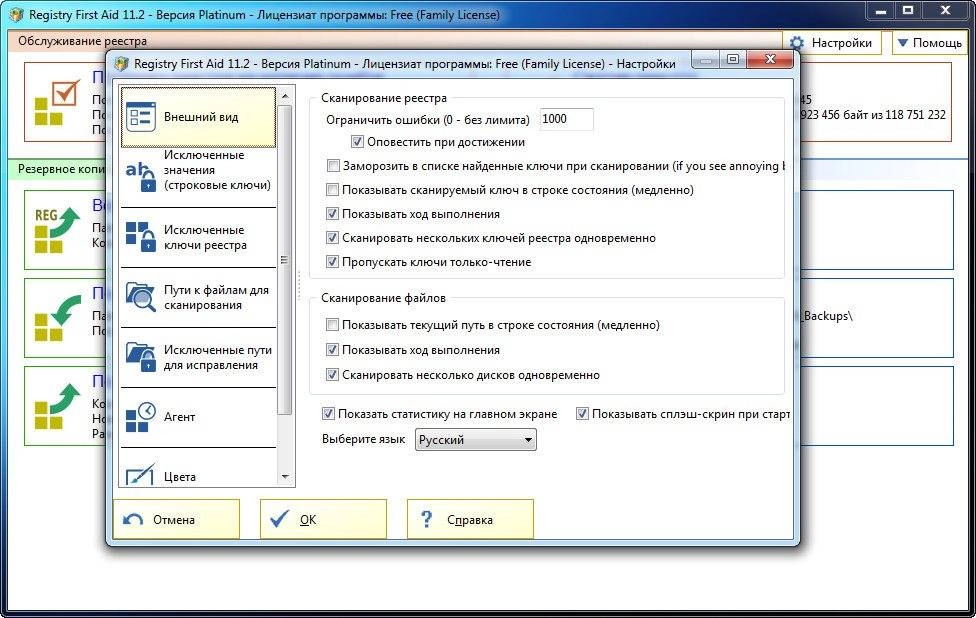This screenshot has height=618, width=976.
Task: Click REG backup arrow icon in main window
Action: click(57, 230)
